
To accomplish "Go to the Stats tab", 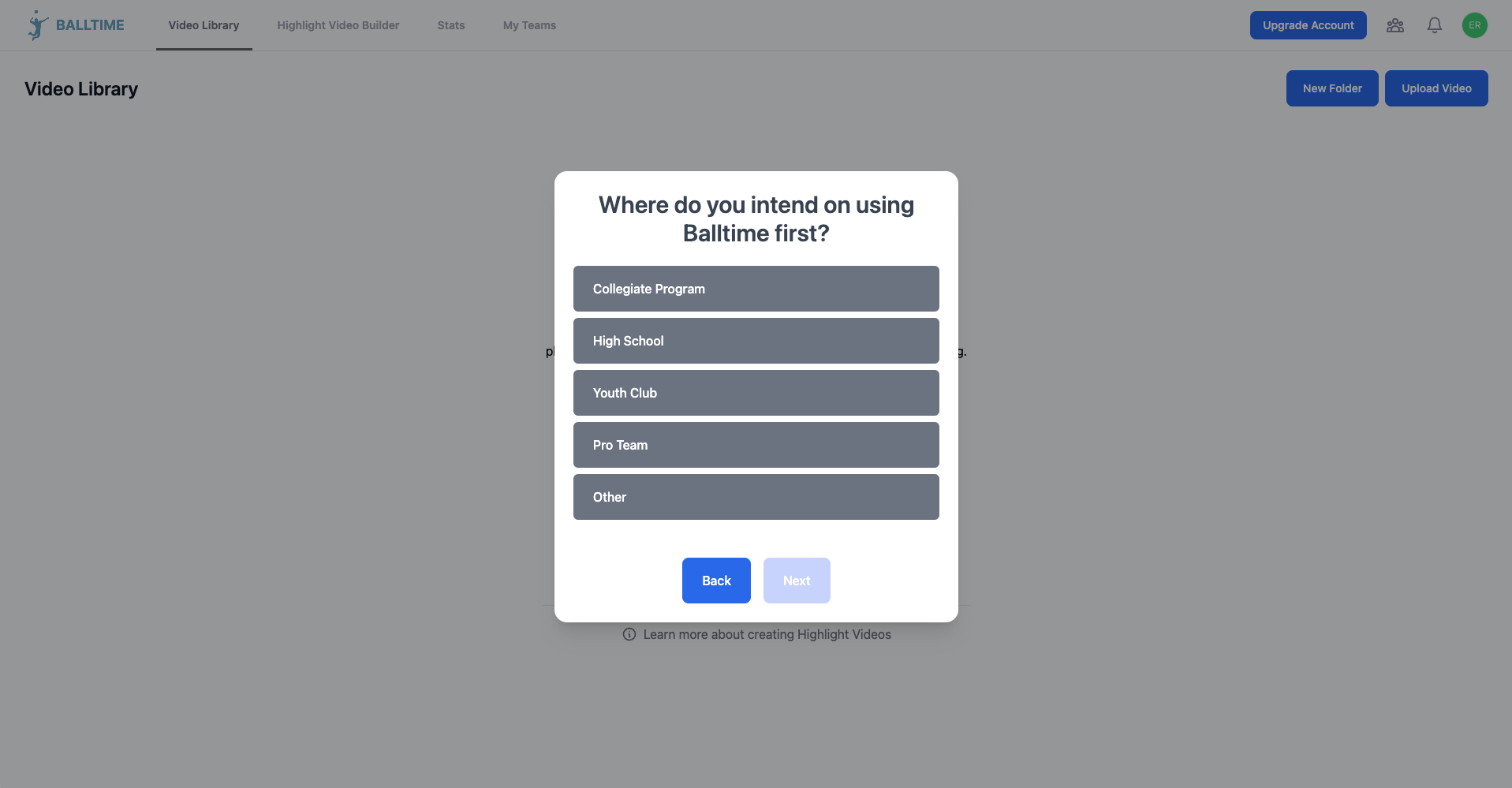I will [x=451, y=25].
